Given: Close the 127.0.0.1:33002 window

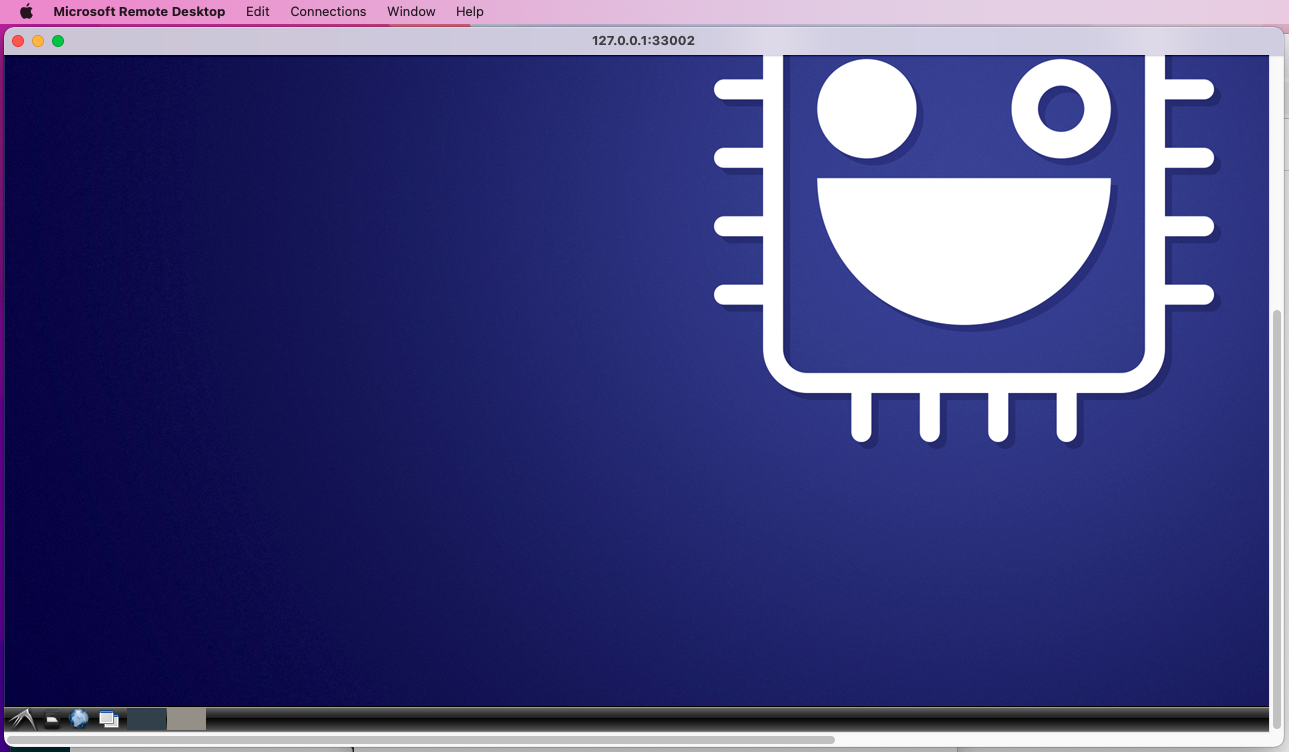Looking at the screenshot, I should tap(18, 41).
